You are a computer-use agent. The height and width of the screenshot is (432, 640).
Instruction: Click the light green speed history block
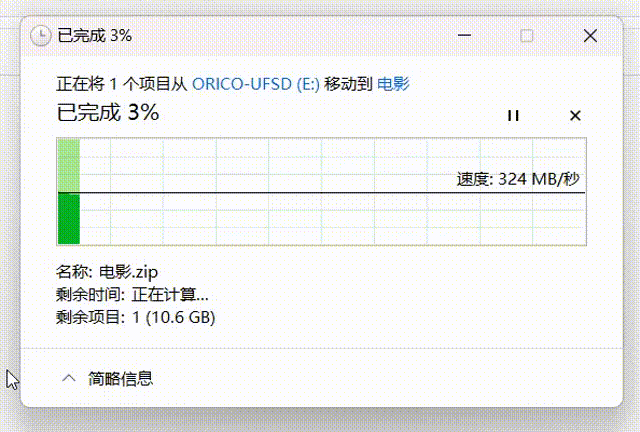click(x=69, y=165)
